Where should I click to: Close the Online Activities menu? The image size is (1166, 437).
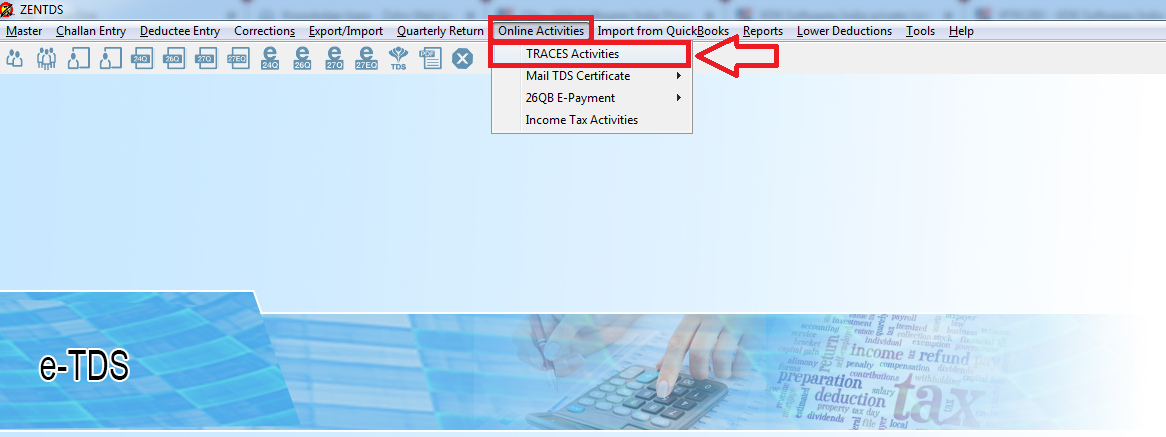(x=541, y=31)
